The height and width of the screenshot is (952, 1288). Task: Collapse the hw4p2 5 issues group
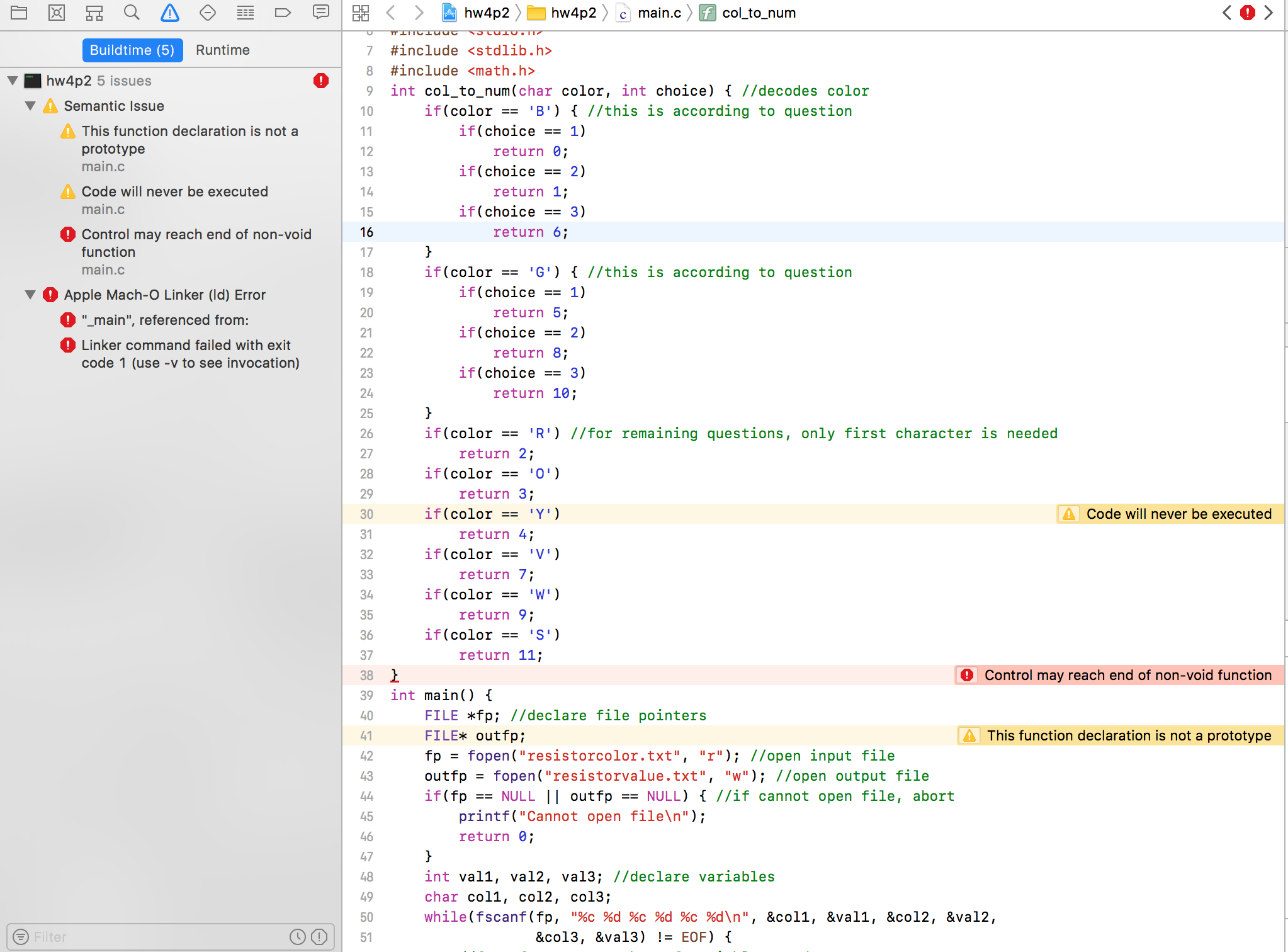pos(13,81)
